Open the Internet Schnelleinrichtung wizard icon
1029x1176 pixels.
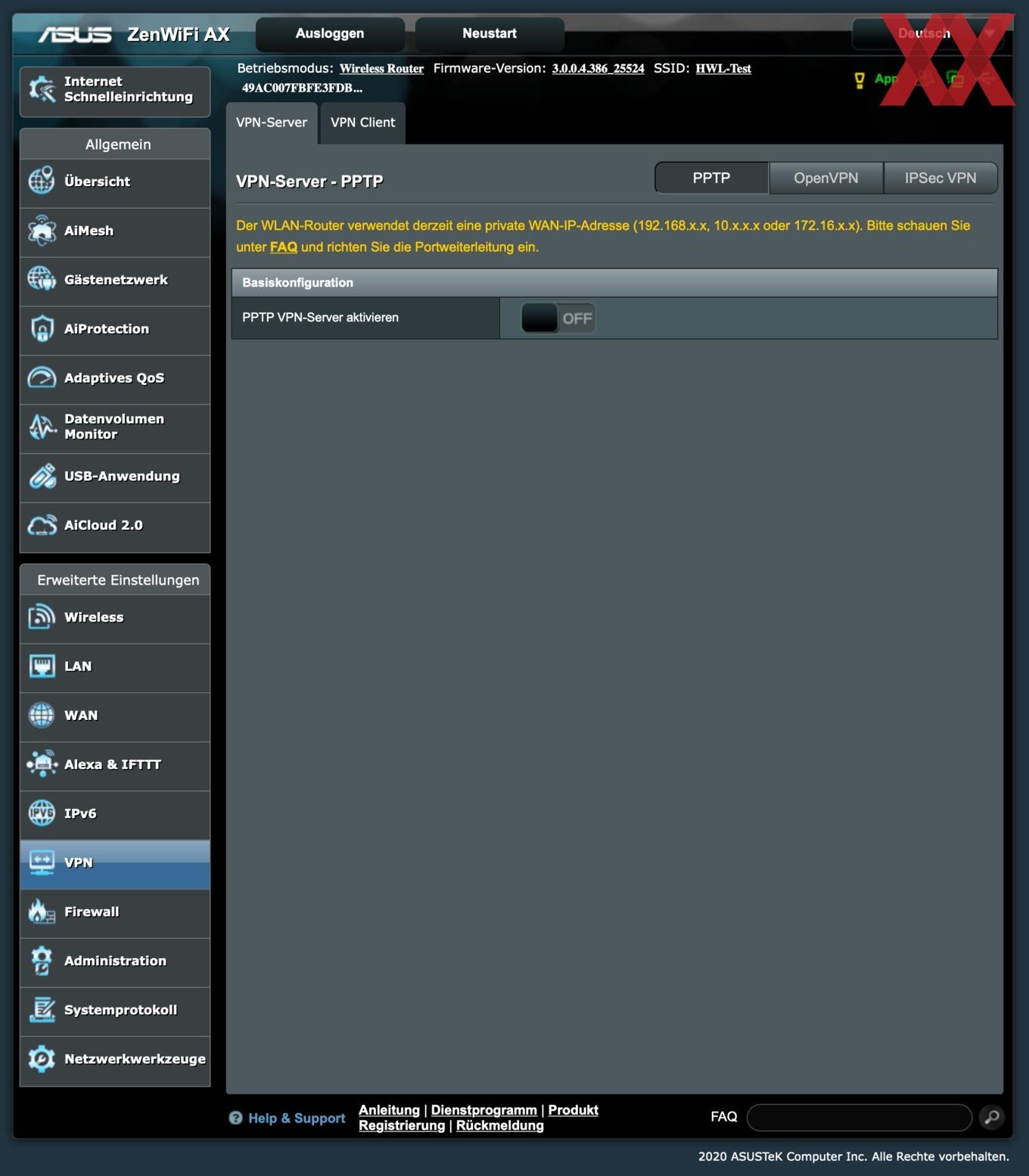pyautogui.click(x=42, y=90)
